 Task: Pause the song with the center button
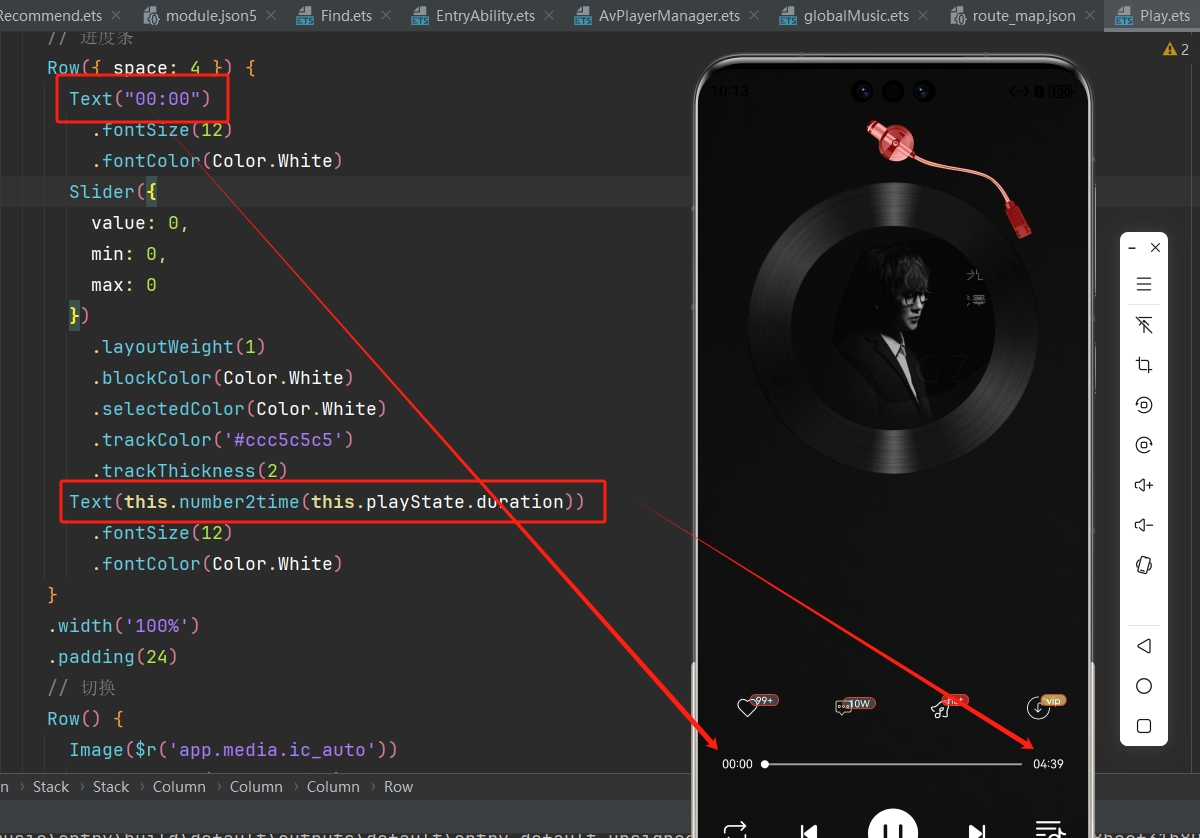[x=892, y=828]
